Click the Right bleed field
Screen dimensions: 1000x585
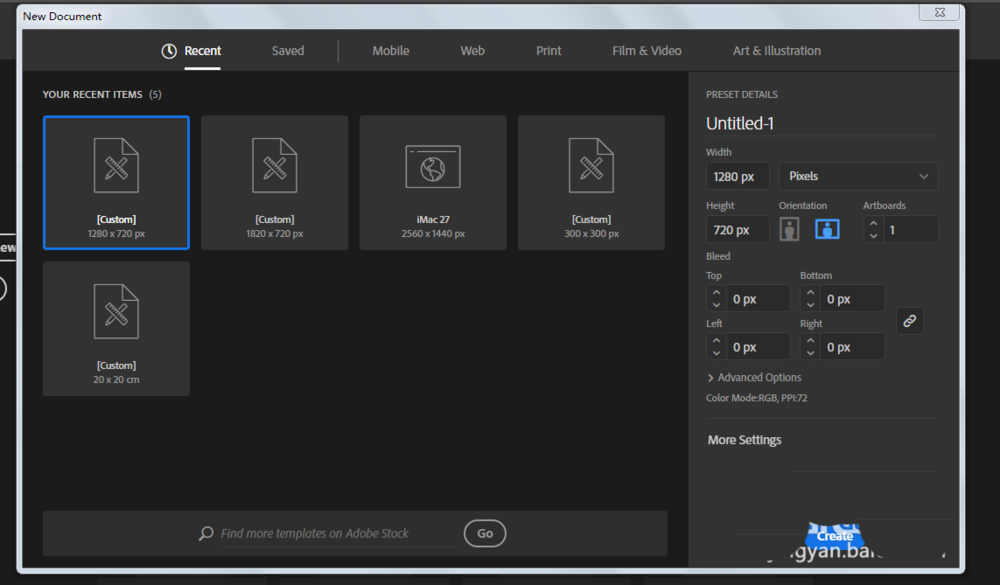tap(851, 347)
